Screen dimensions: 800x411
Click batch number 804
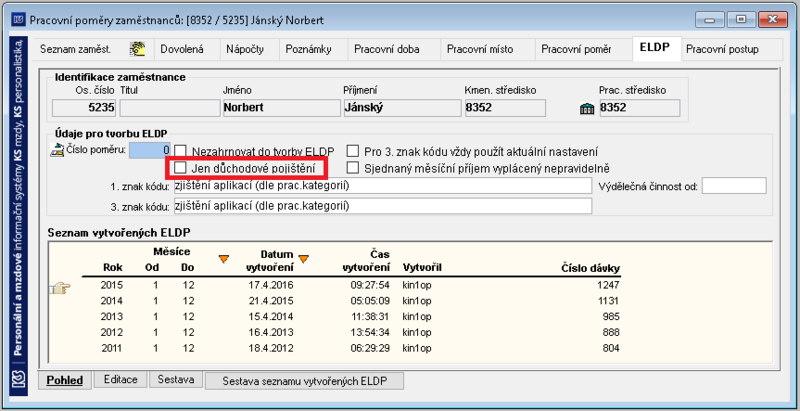pyautogui.click(x=612, y=348)
